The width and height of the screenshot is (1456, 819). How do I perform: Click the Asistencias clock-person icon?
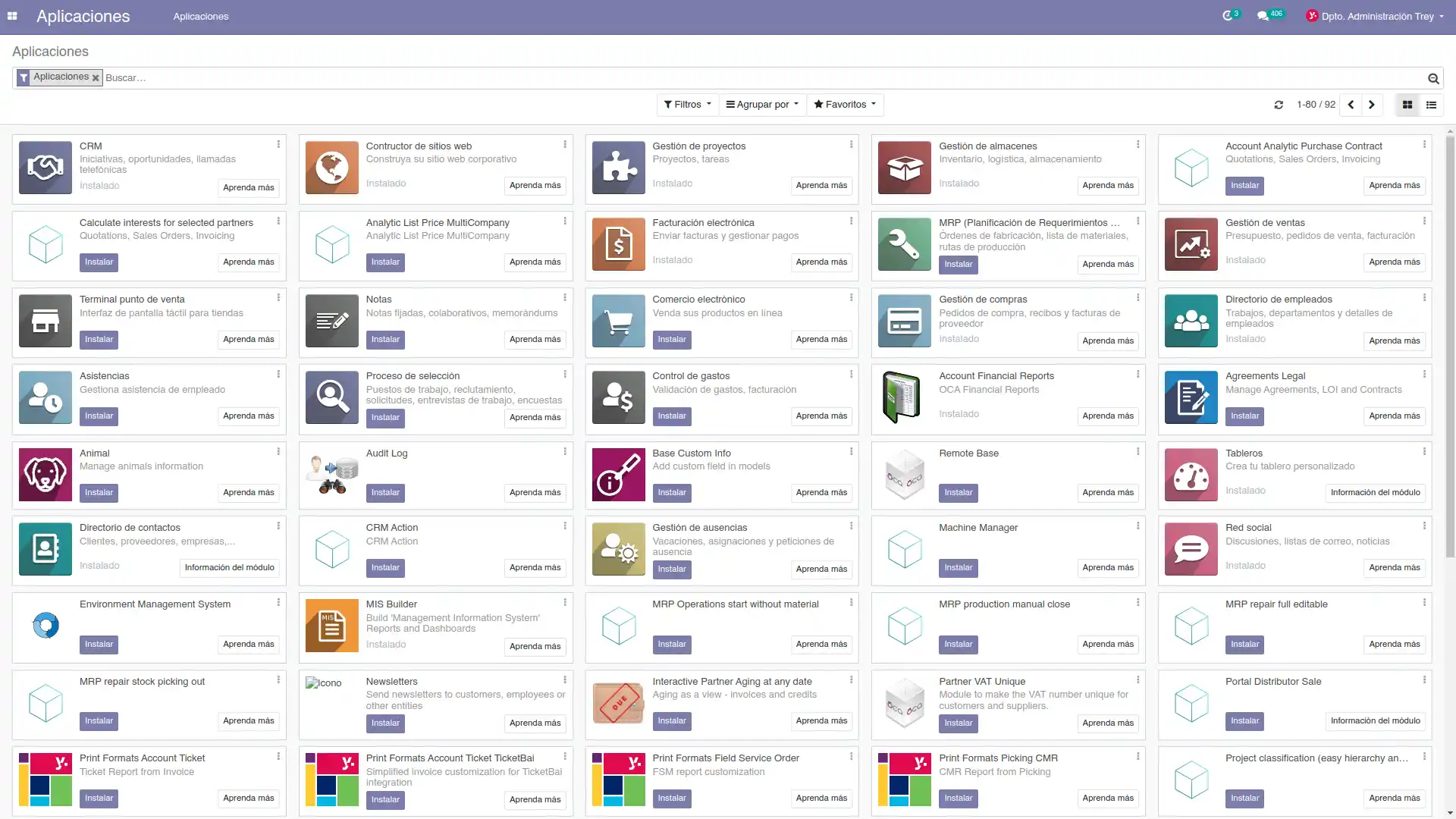45,397
